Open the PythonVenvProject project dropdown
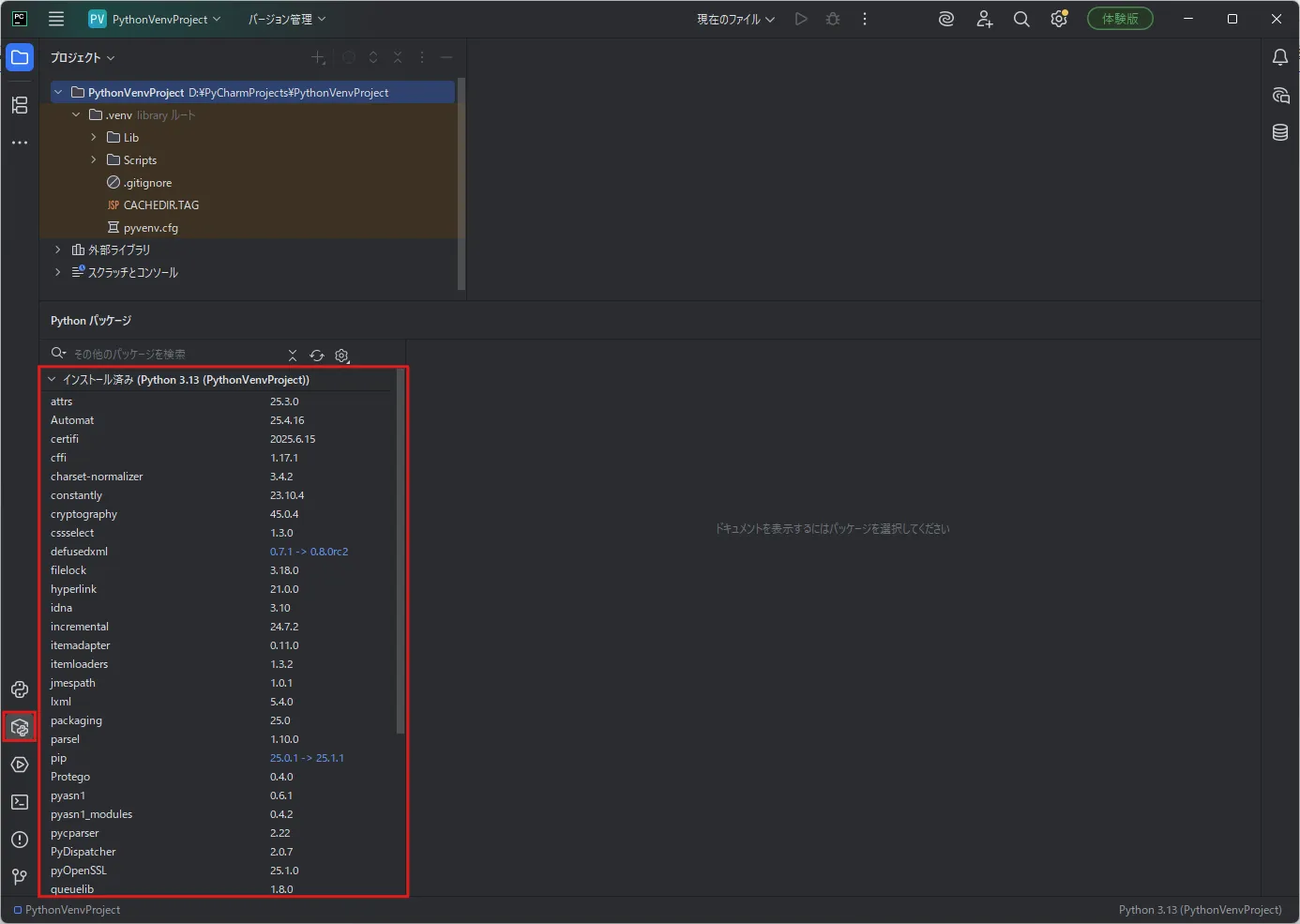 tap(155, 19)
